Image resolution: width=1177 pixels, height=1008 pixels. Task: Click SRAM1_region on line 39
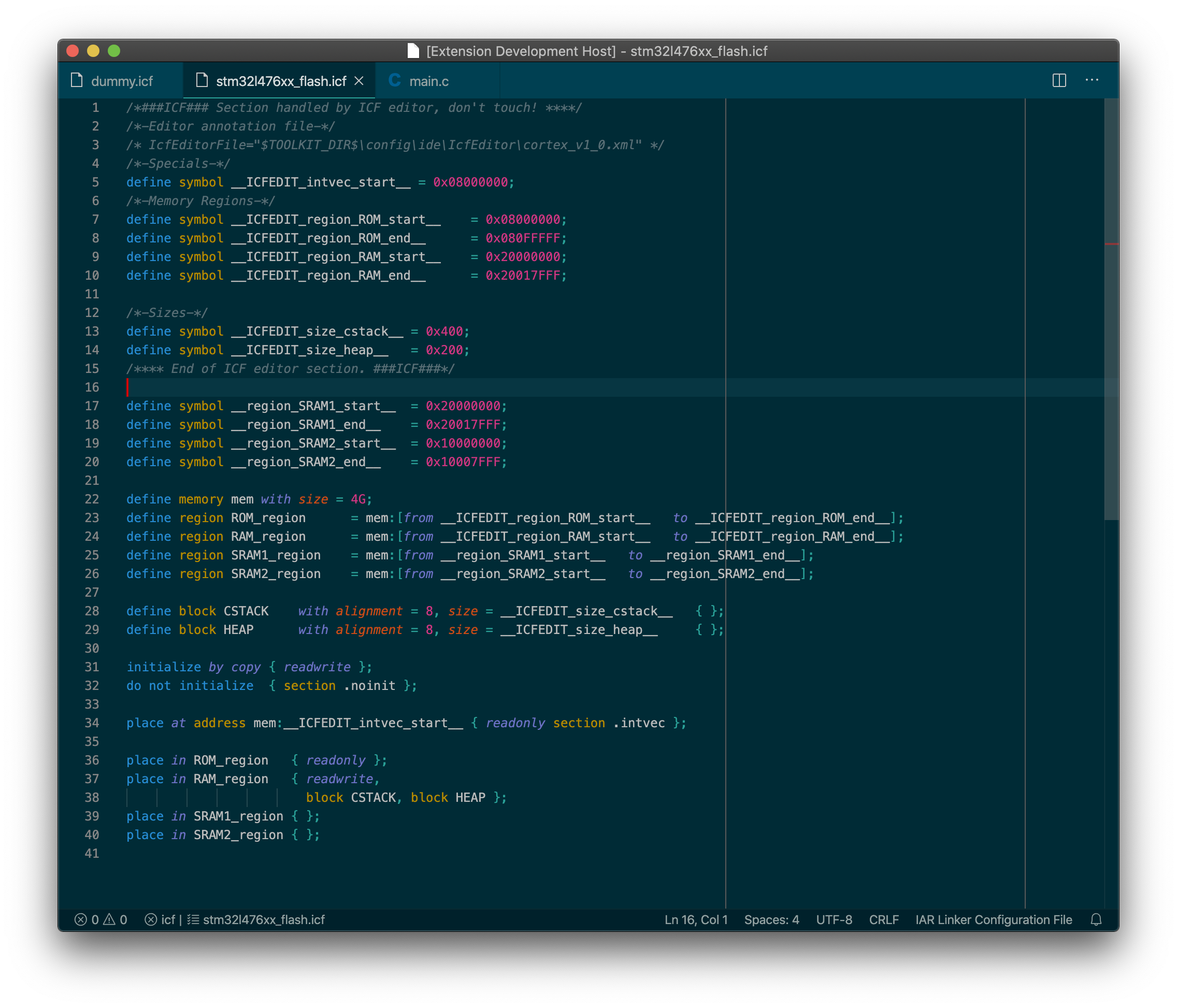tap(239, 817)
